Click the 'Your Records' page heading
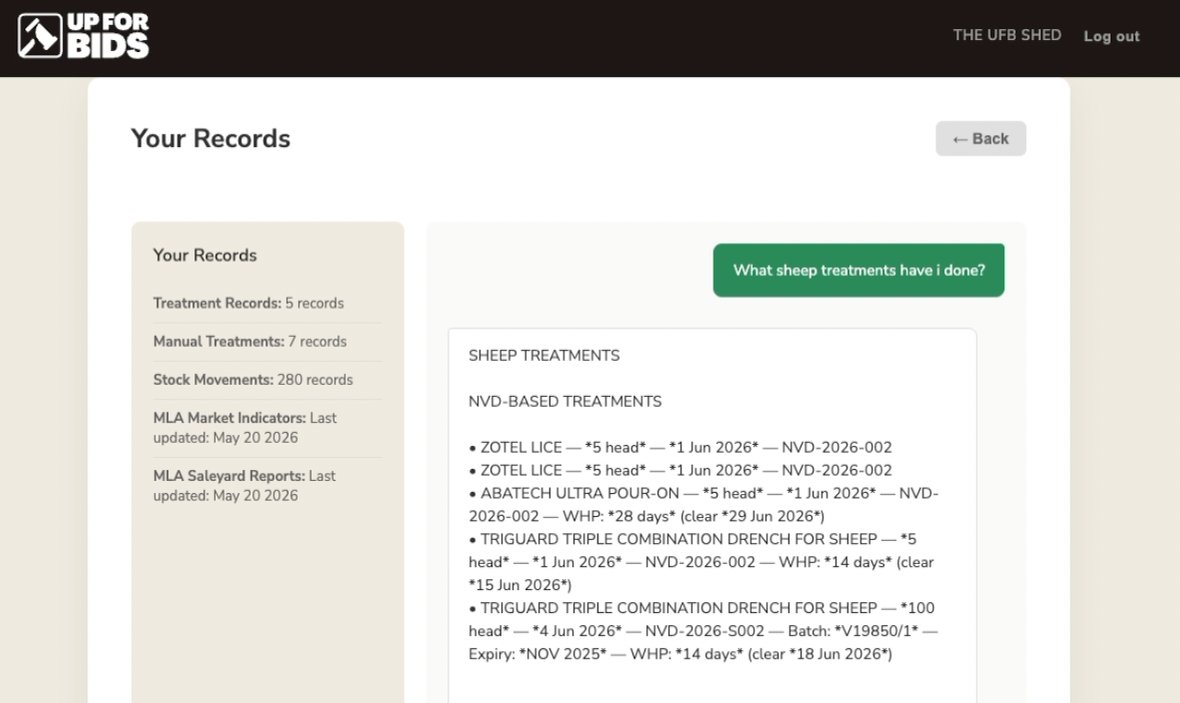 [x=211, y=138]
